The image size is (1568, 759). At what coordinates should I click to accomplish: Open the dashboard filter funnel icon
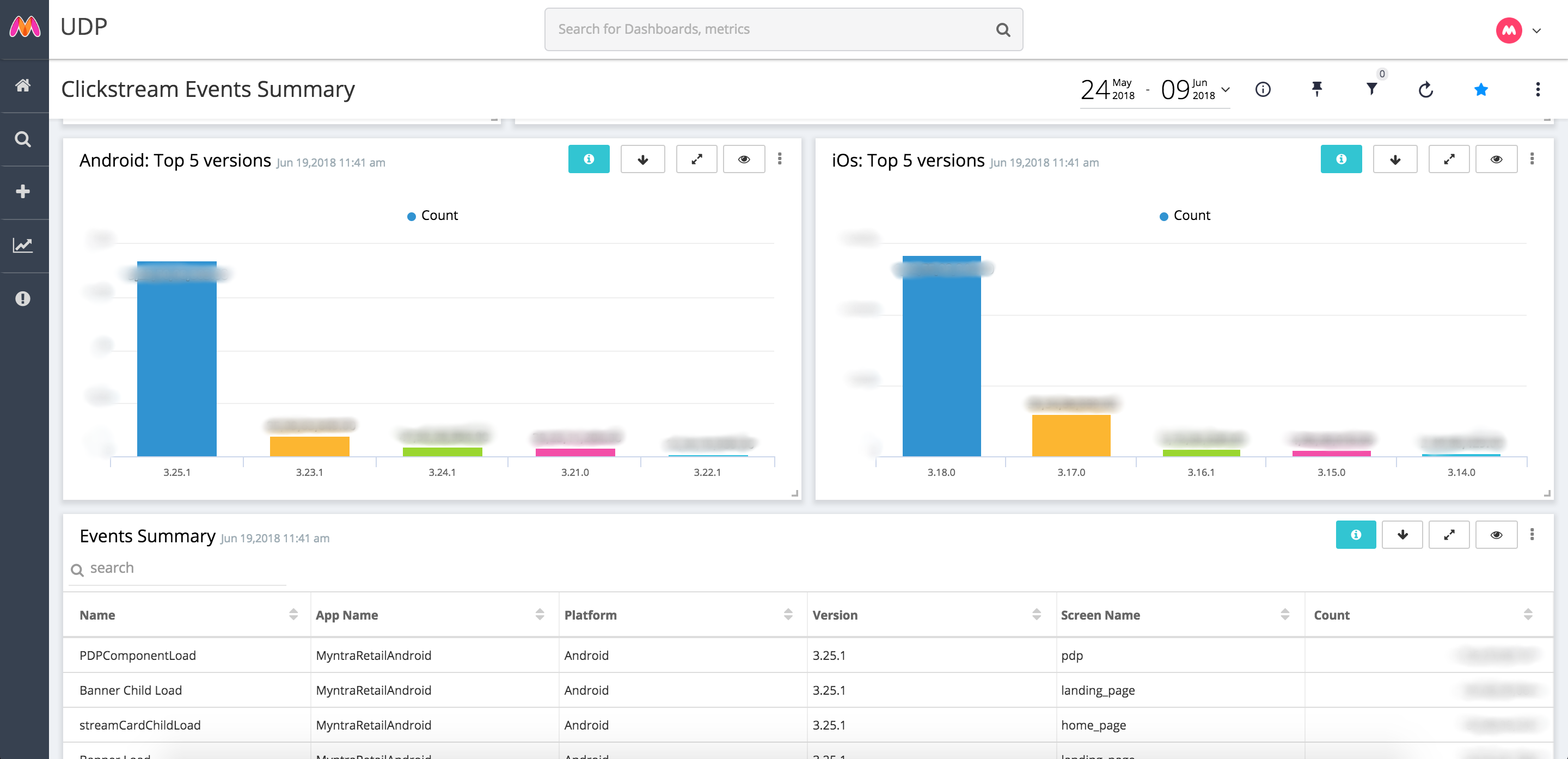pos(1371,89)
